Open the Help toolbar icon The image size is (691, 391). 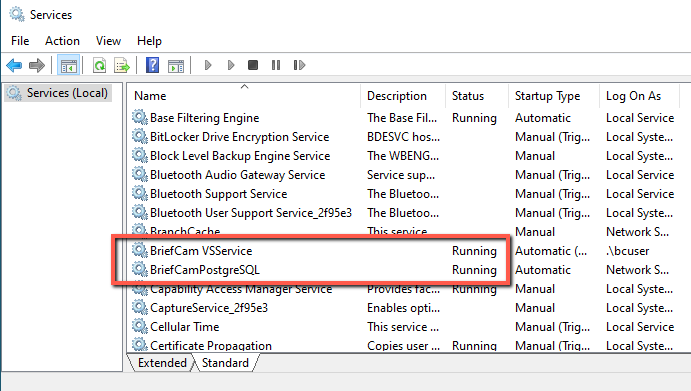pyautogui.click(x=152, y=65)
